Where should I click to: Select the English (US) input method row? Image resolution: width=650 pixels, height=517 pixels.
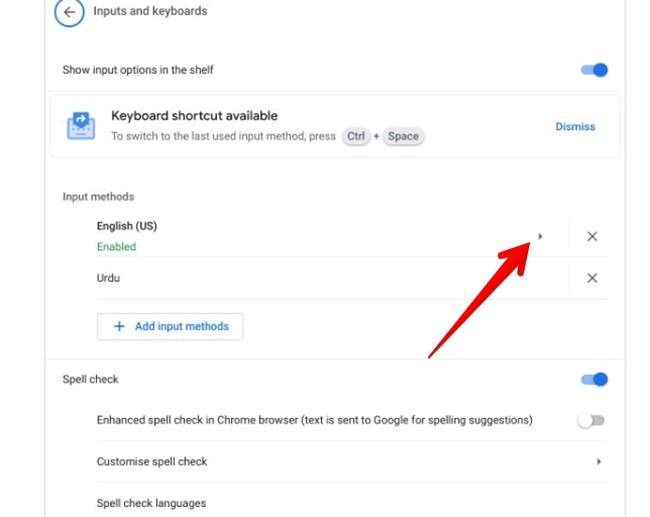(352, 236)
